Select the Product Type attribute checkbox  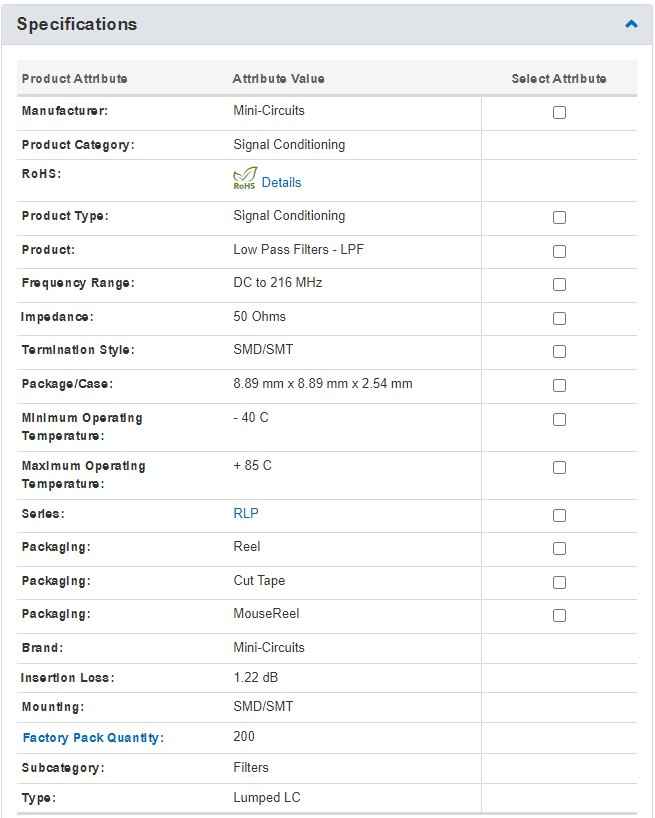coord(559,218)
